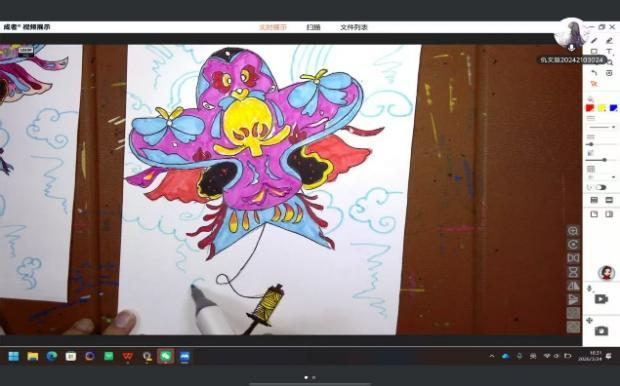The height and width of the screenshot is (386, 620).
Task: Click the mirror triangles overlay icon
Action: pos(573,286)
